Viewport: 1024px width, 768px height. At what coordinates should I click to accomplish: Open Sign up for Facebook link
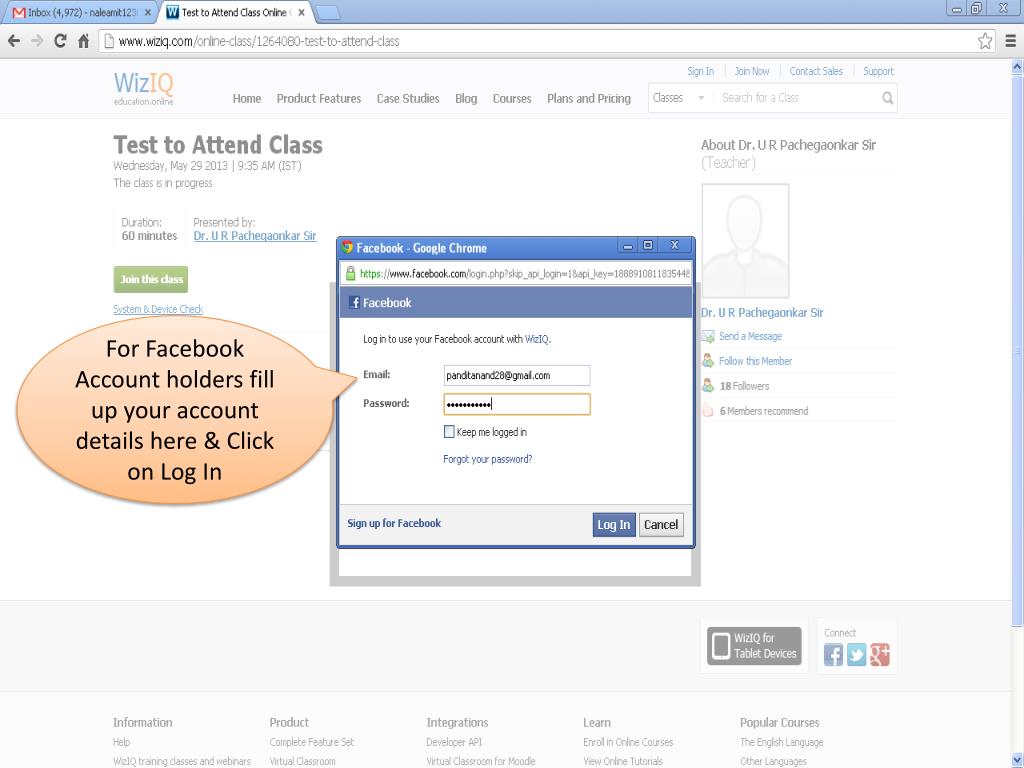pyautogui.click(x=394, y=523)
